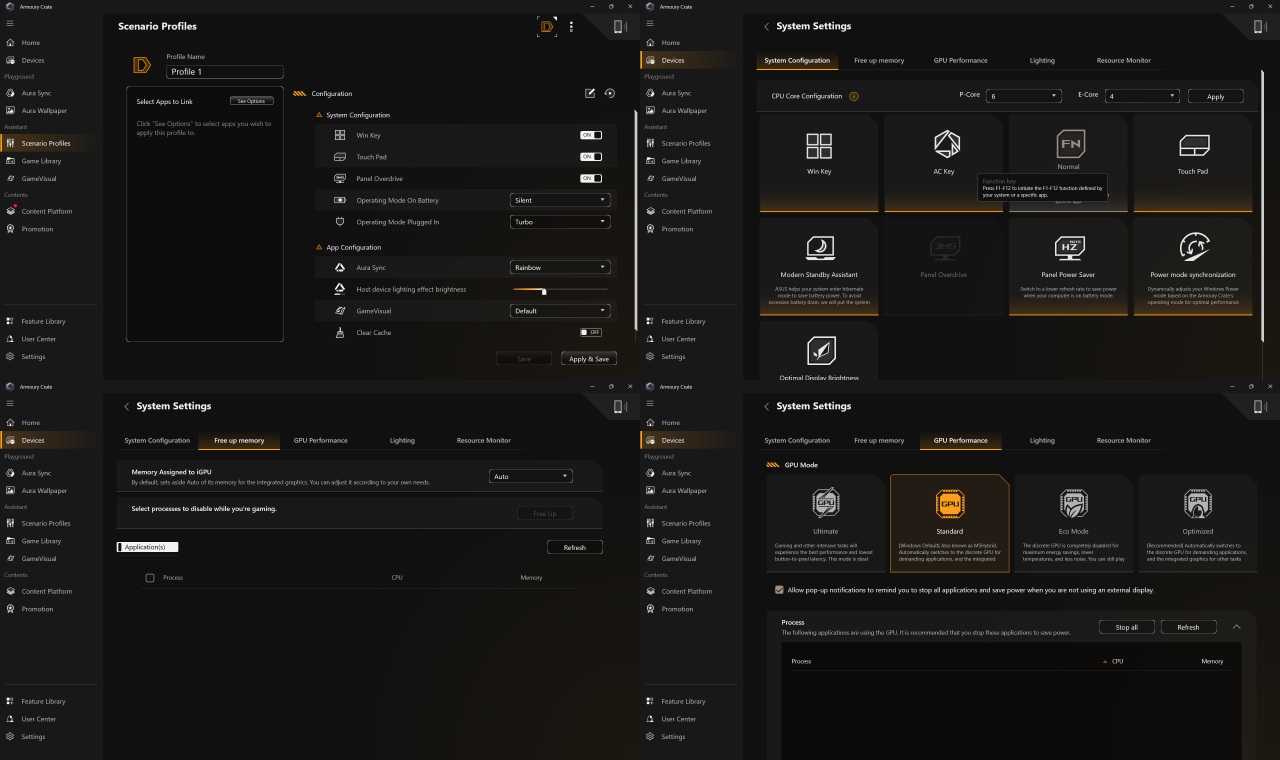Uncheck the Allow pop-up notifications checkbox
1280x760 pixels.
(779, 590)
